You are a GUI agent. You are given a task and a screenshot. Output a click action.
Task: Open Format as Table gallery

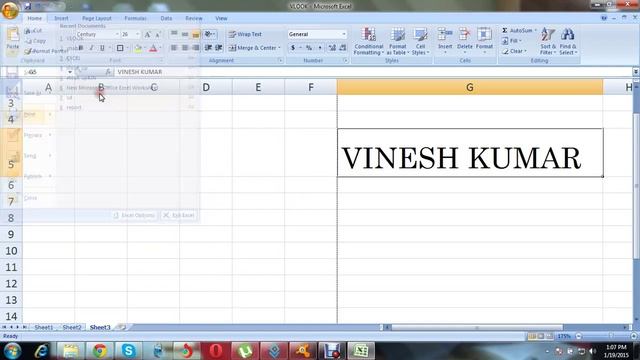(x=397, y=41)
